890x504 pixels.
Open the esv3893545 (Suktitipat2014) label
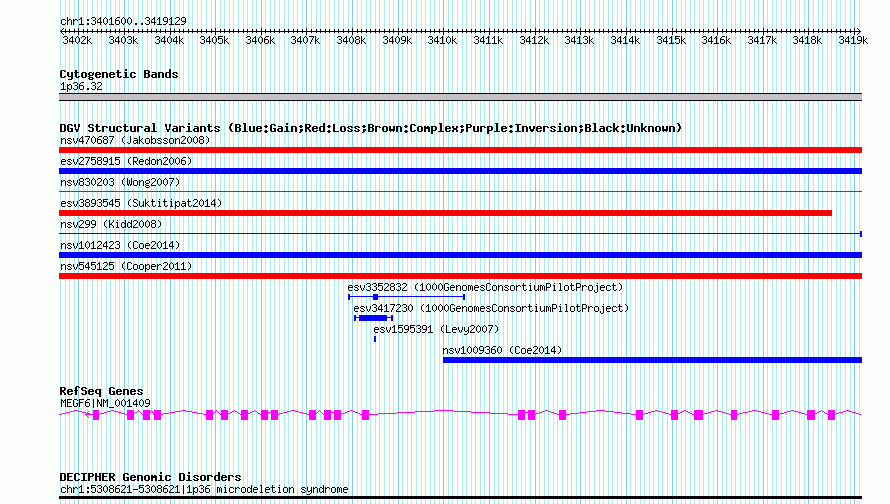click(141, 203)
